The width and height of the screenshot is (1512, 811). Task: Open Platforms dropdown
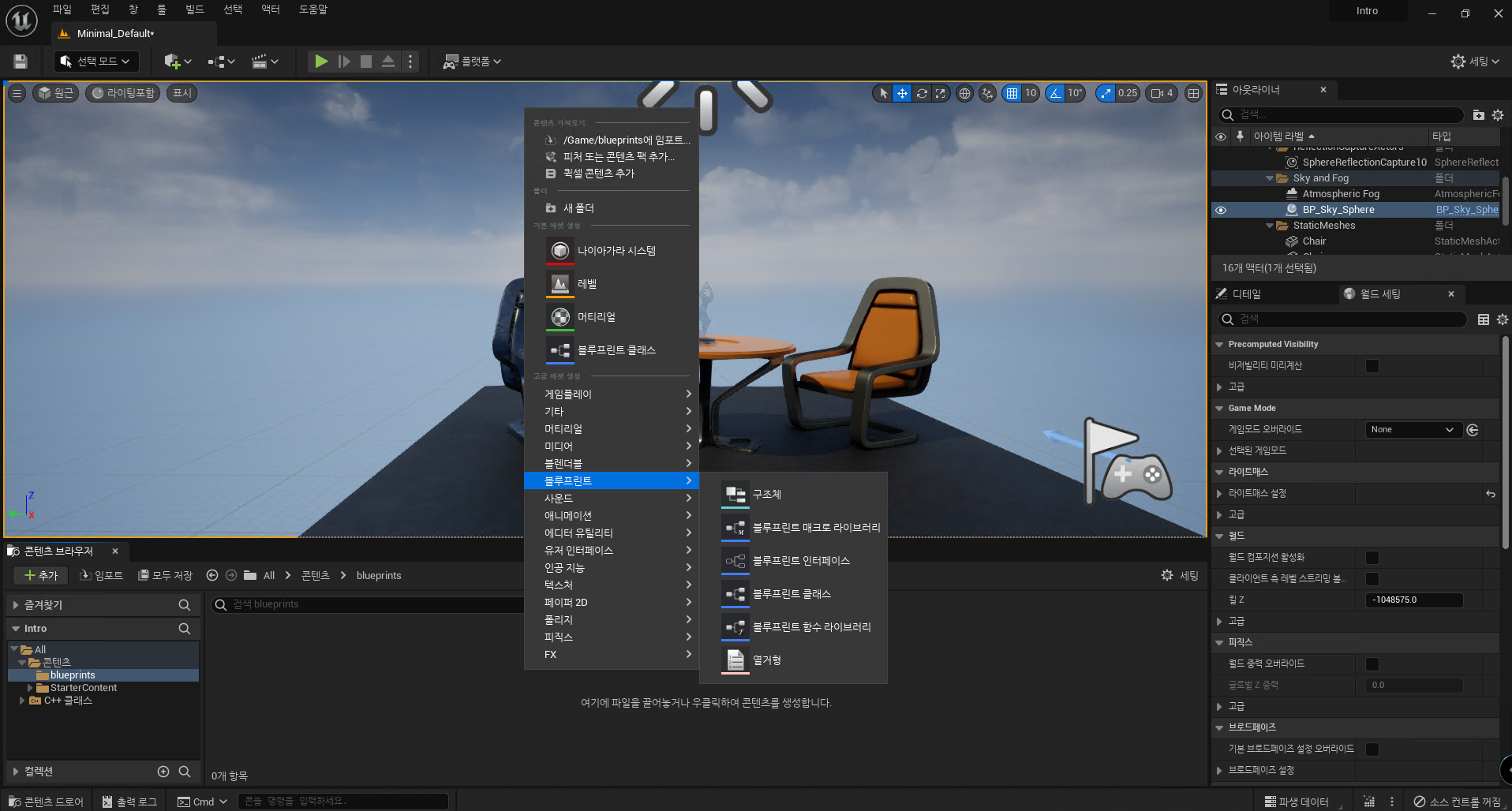(x=472, y=62)
